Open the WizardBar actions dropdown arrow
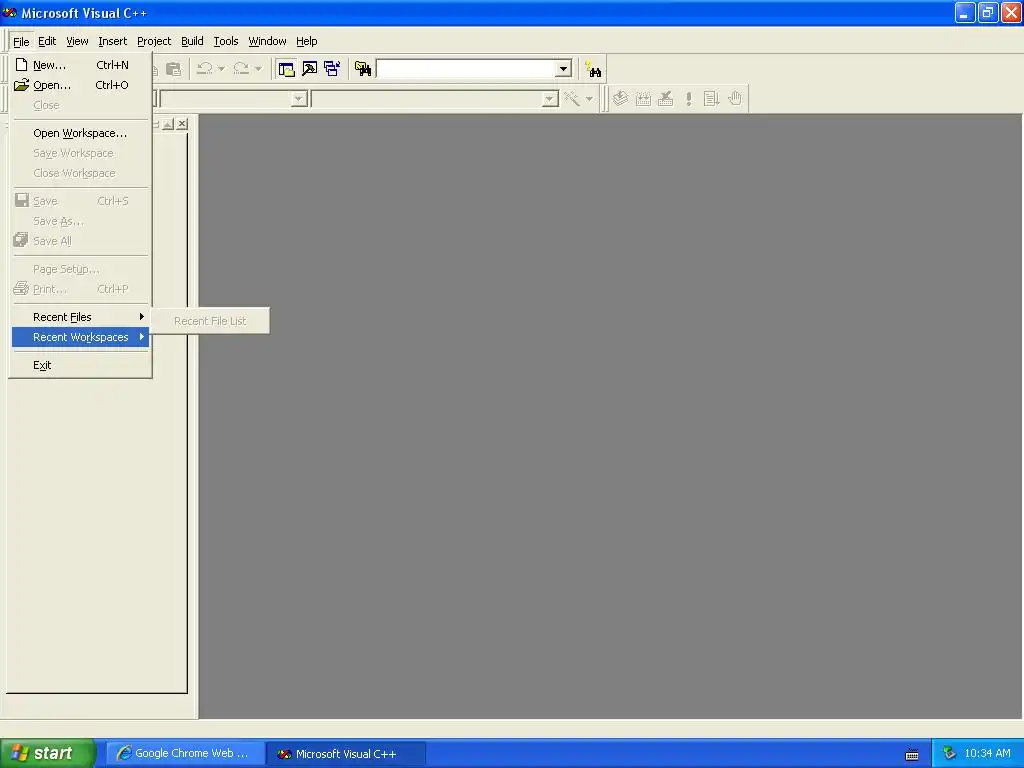The height and width of the screenshot is (768, 1024). pyautogui.click(x=589, y=99)
